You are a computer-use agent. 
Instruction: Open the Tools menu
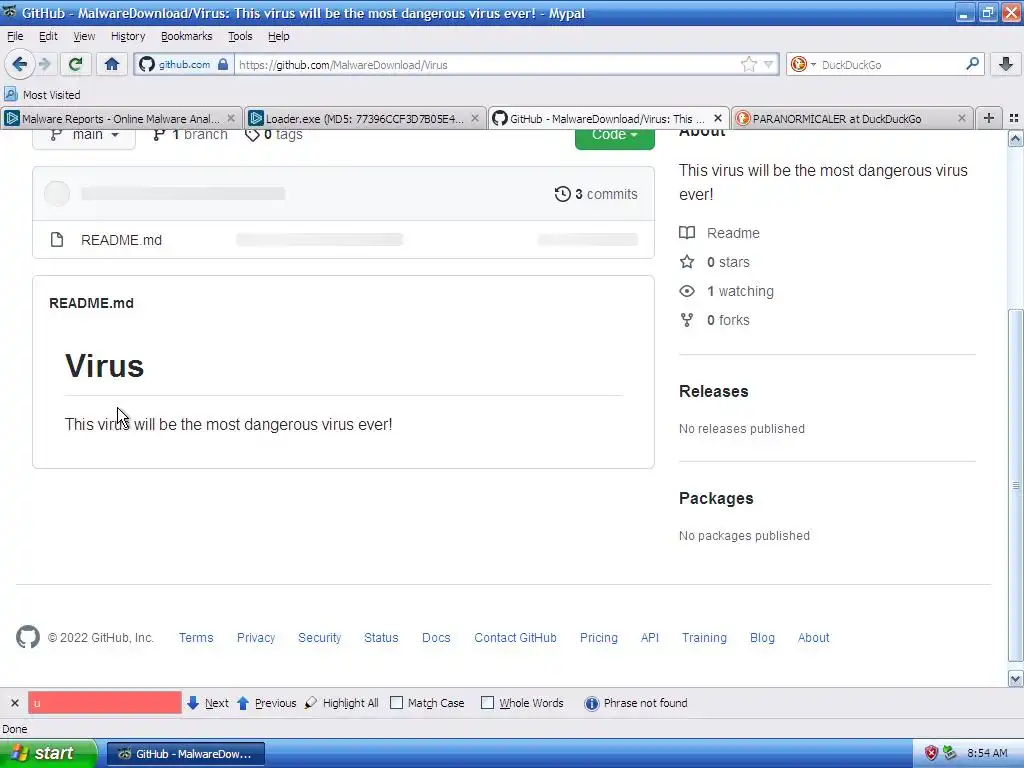[240, 36]
